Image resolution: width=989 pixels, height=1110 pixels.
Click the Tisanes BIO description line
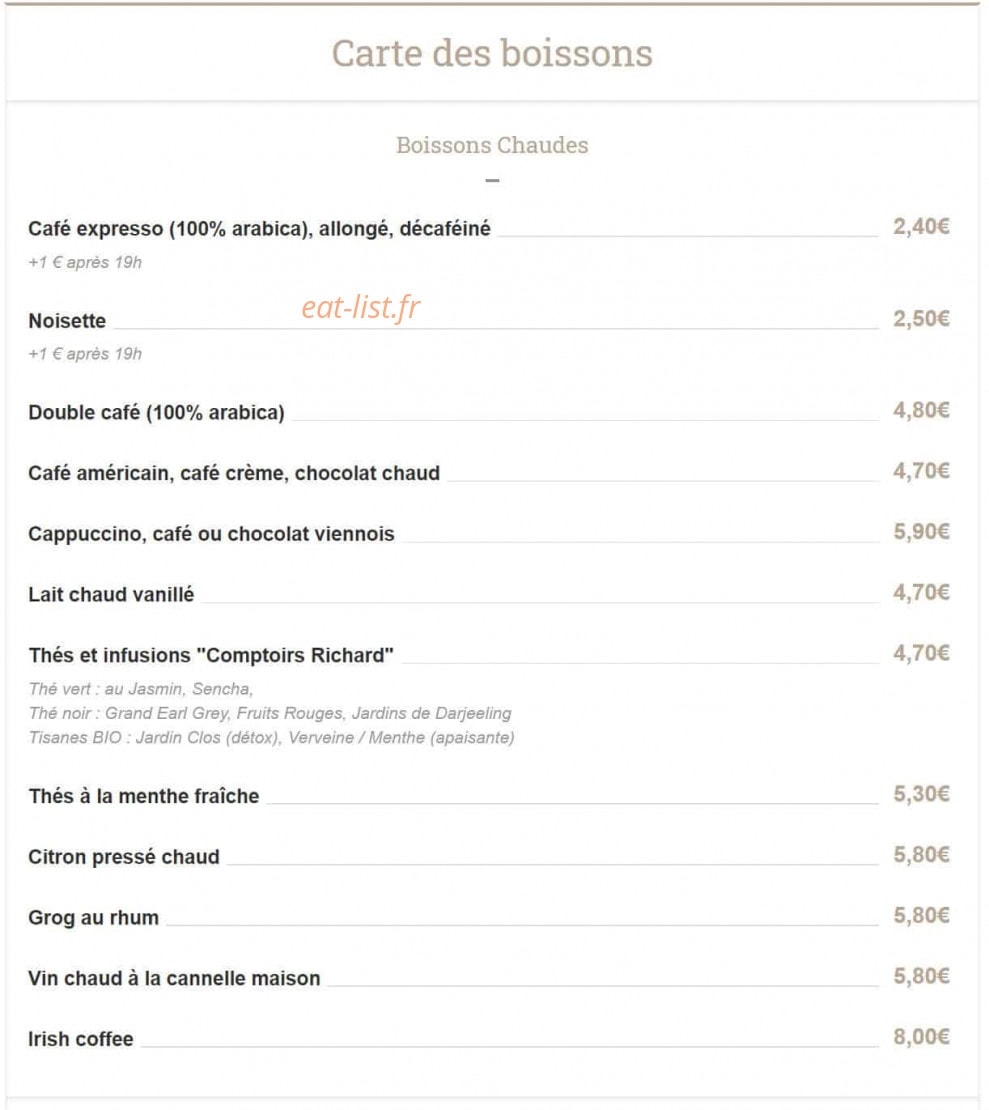pos(272,738)
